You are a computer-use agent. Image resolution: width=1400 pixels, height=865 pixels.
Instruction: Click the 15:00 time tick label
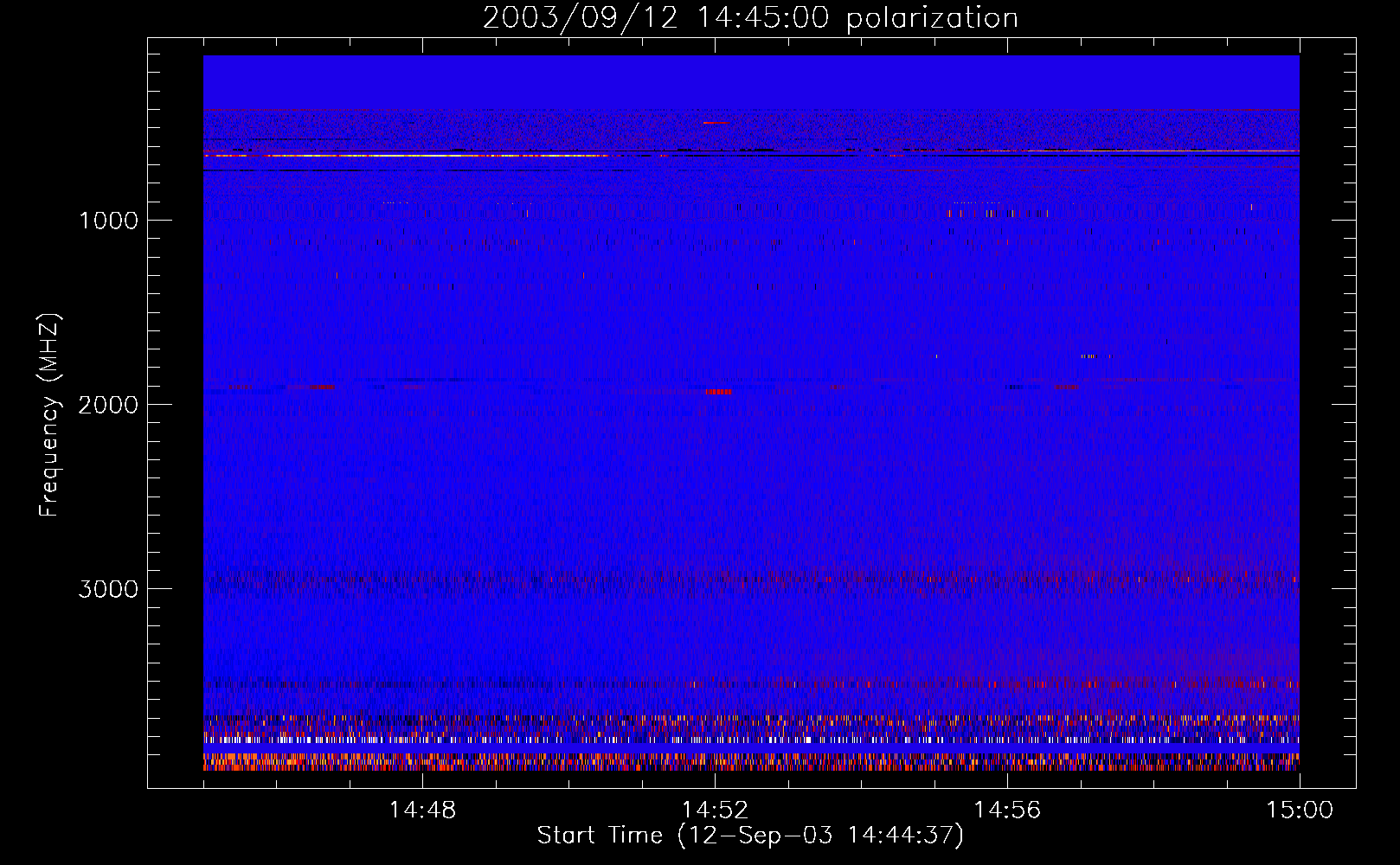click(1300, 811)
